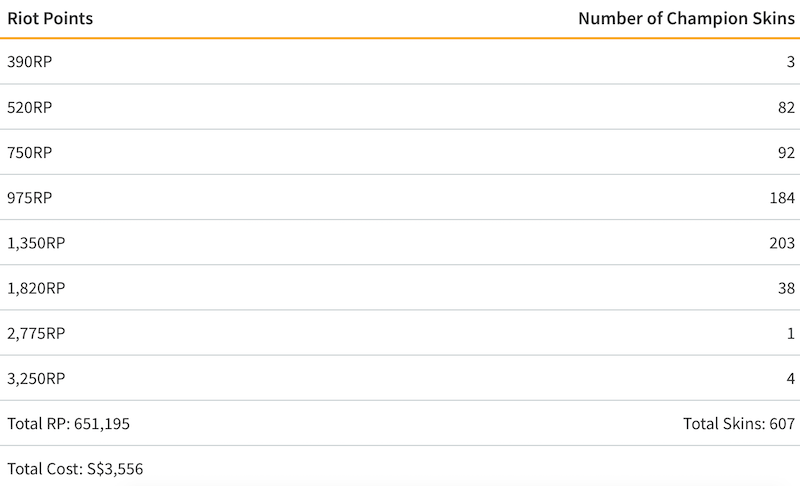800x486 pixels.
Task: Click the Total Cost: S$3,556 text
Action: pyautogui.click(x=75, y=468)
